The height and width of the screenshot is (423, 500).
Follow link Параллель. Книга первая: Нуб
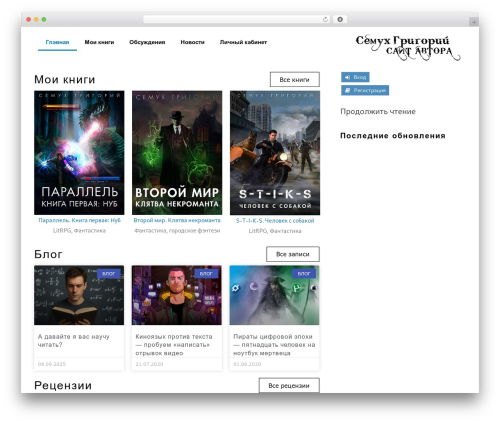[x=79, y=220]
